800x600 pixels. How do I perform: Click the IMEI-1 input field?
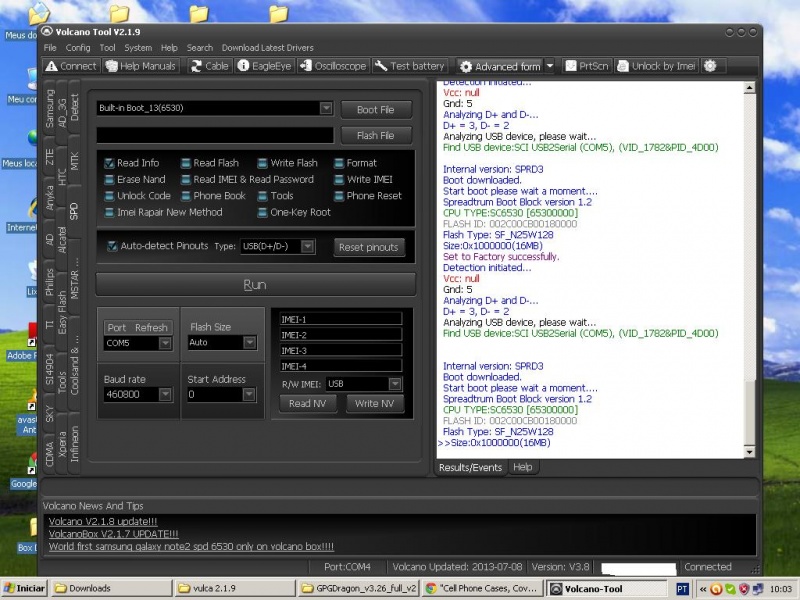tap(340, 319)
